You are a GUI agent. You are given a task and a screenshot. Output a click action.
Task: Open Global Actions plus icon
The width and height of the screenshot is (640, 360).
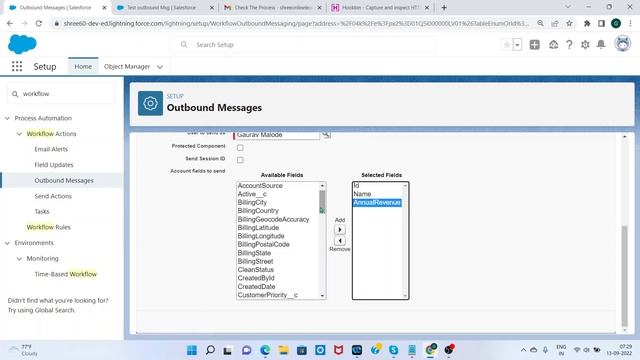(534, 44)
